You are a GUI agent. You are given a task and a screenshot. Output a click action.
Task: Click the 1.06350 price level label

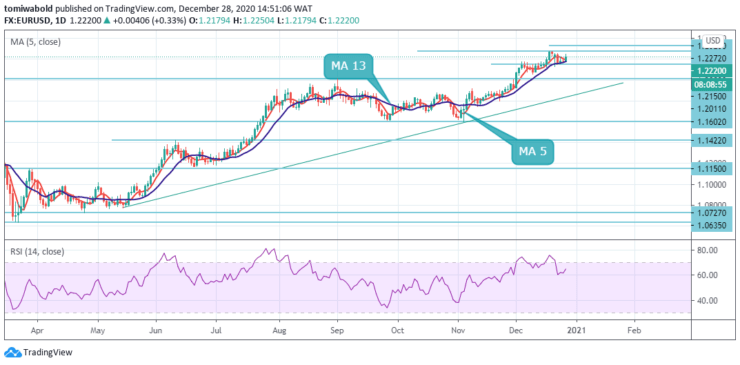point(713,225)
